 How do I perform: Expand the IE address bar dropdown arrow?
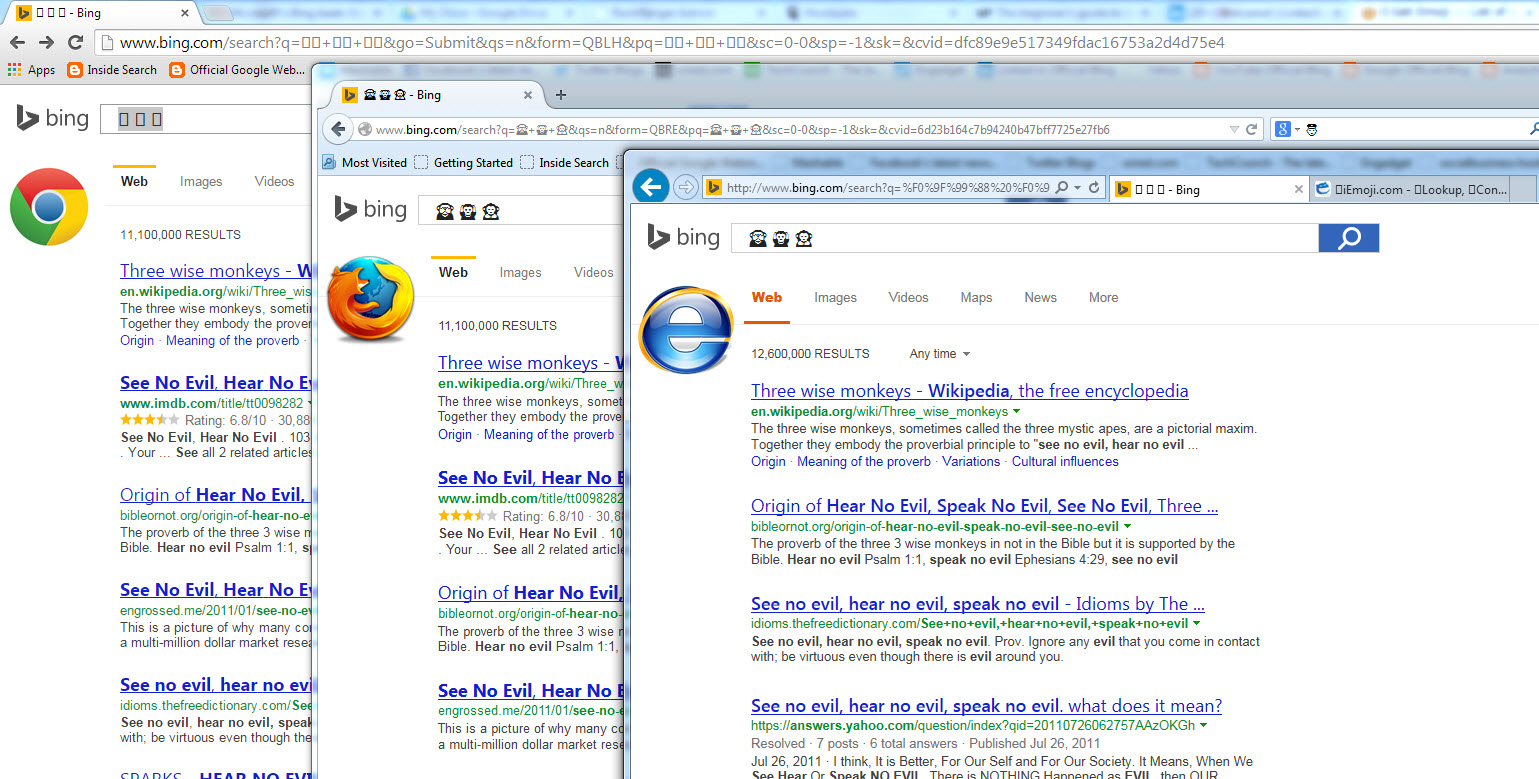1077,188
